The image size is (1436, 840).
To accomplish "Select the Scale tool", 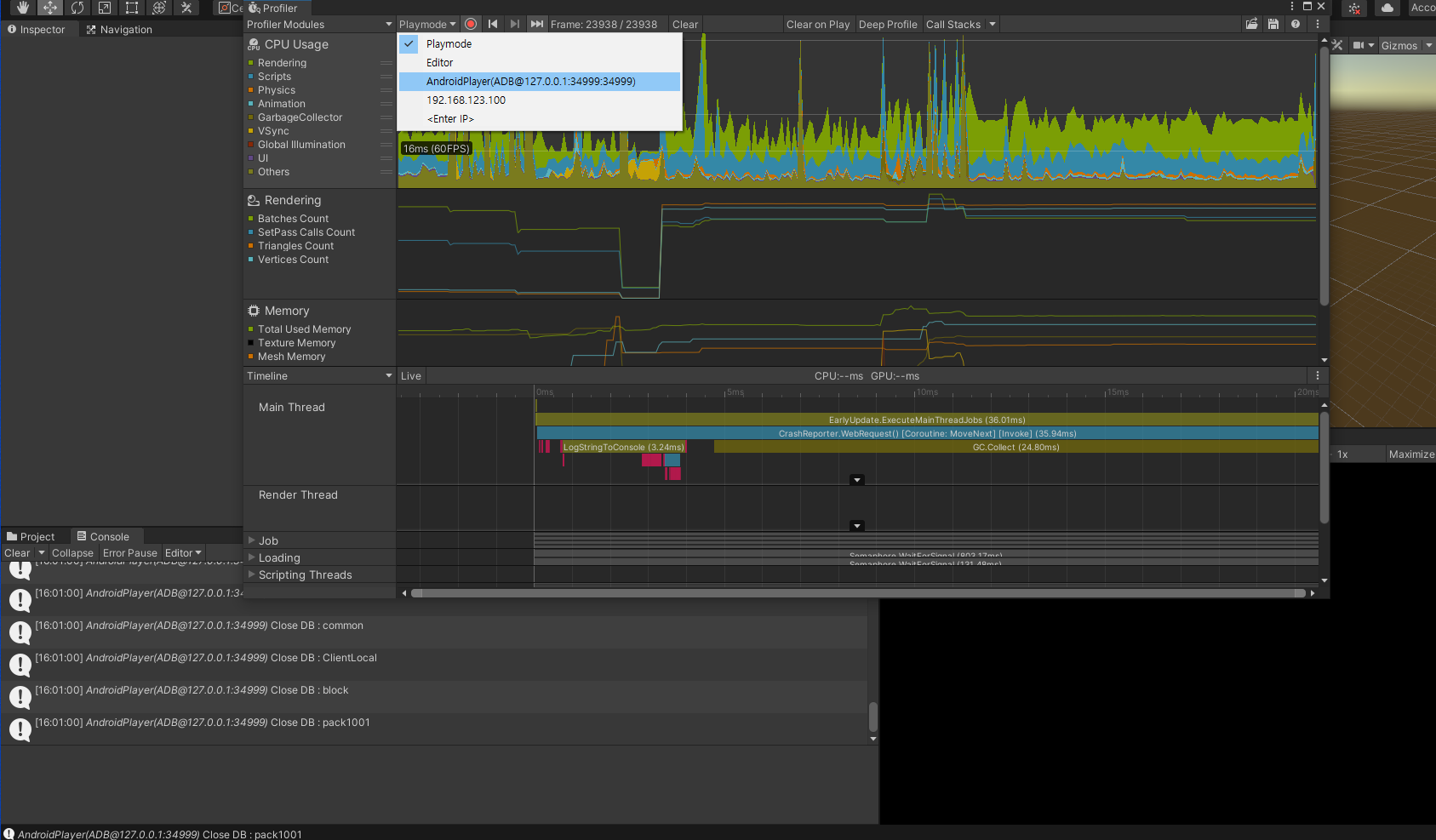I will coord(105,8).
